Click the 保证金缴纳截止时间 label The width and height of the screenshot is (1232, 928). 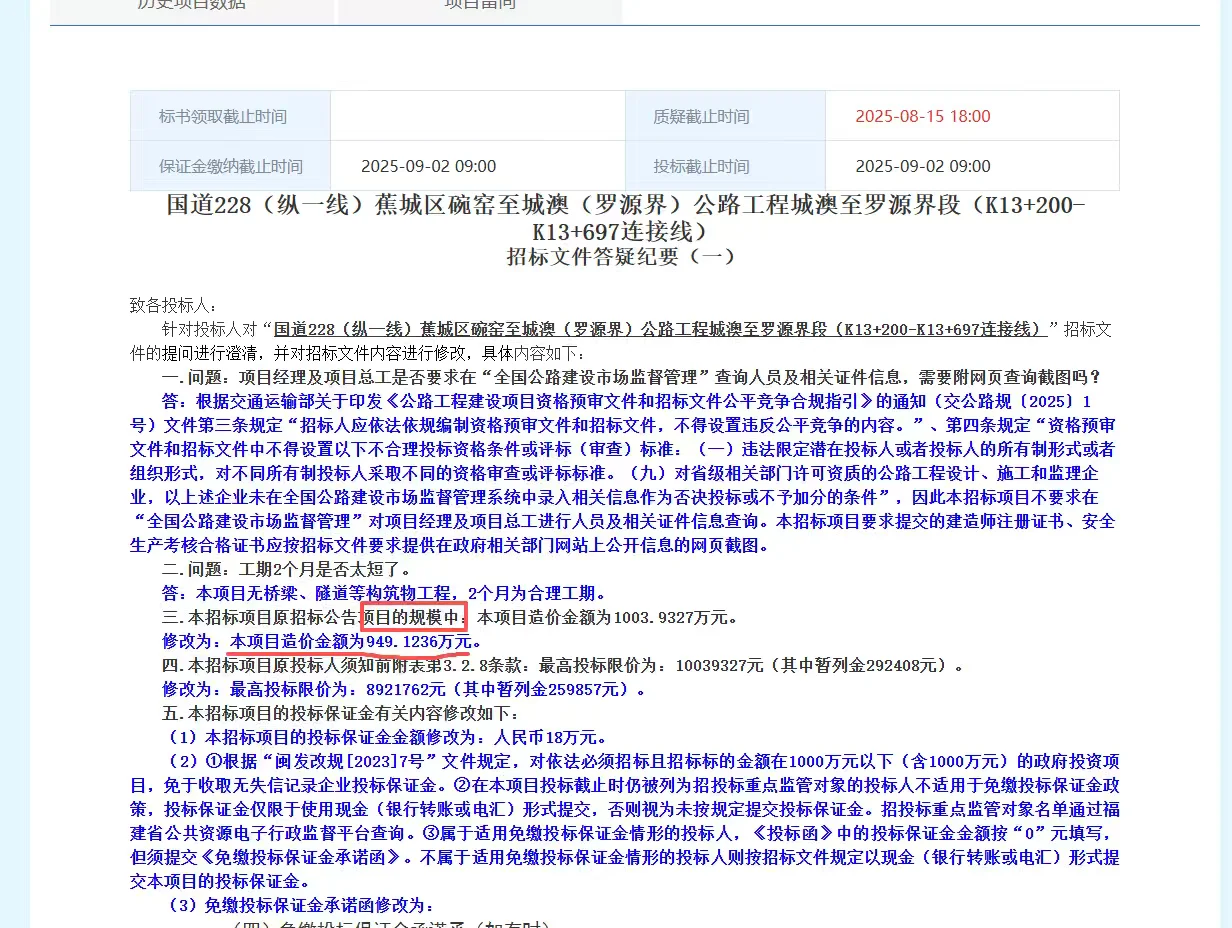coord(228,165)
